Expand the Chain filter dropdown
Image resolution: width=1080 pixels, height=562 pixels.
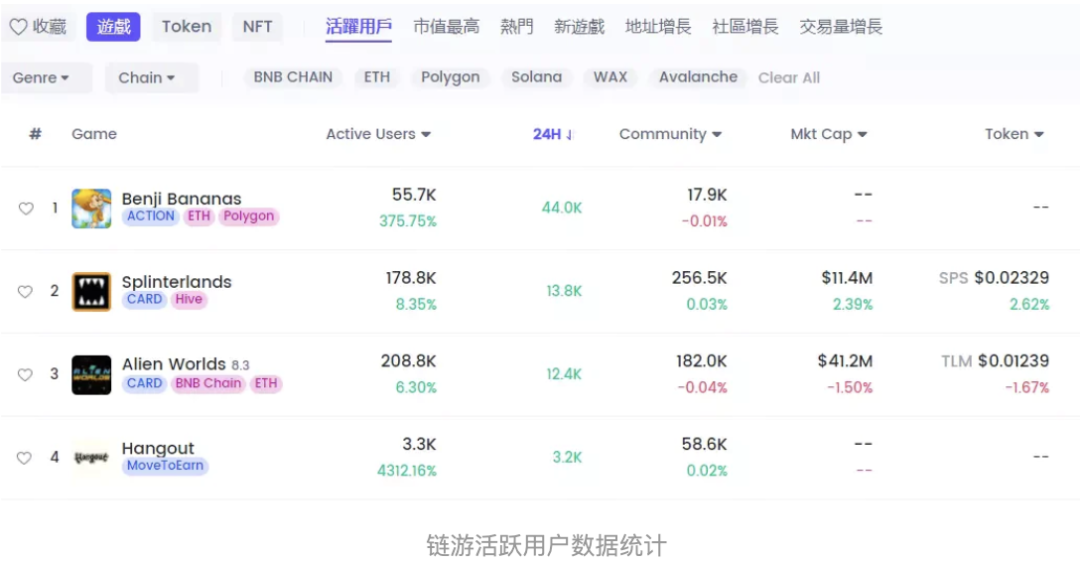pyautogui.click(x=151, y=78)
